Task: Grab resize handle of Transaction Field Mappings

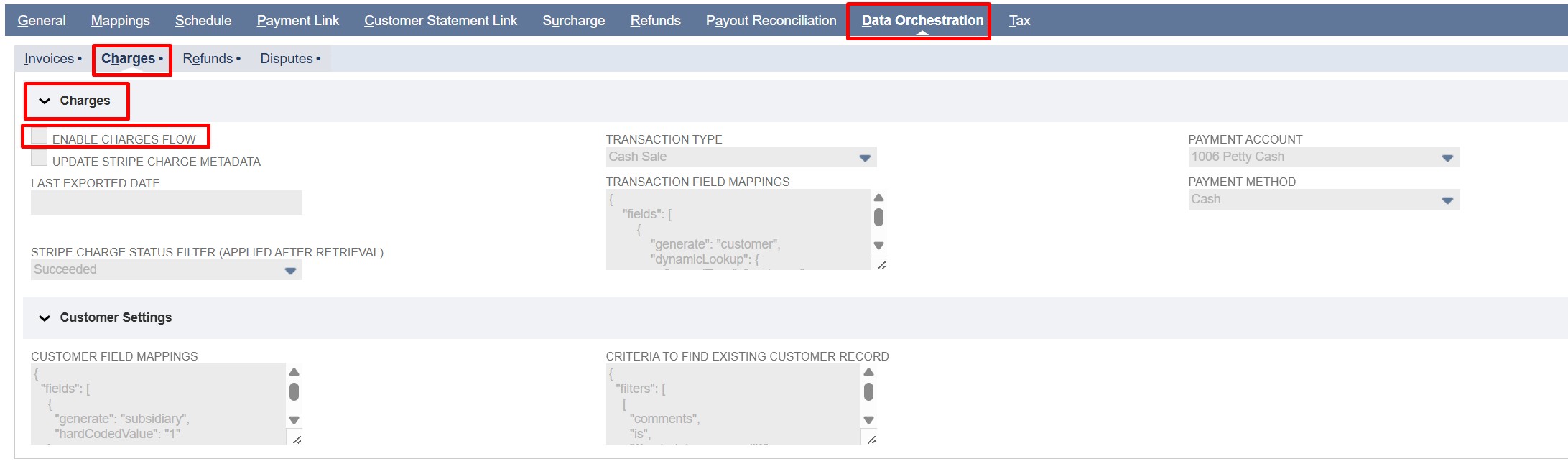Action: coord(881,265)
